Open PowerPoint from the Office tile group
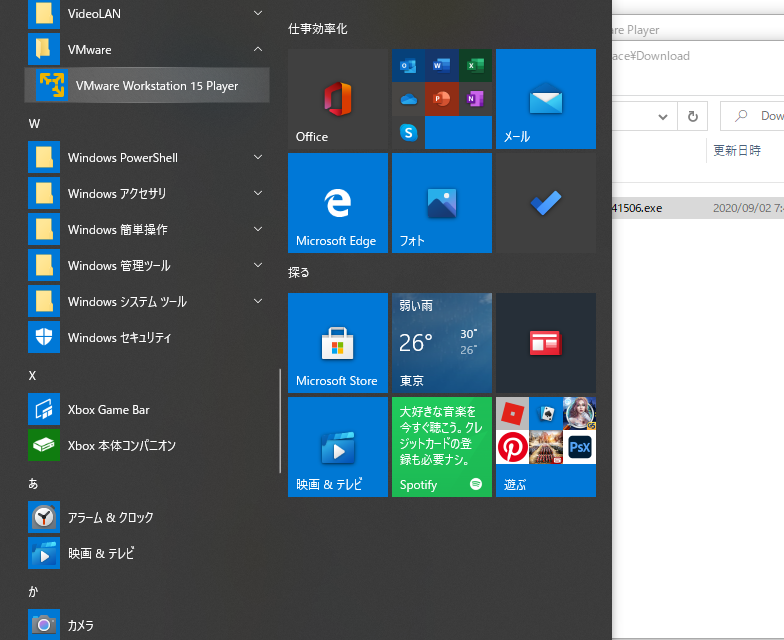 tap(442, 99)
